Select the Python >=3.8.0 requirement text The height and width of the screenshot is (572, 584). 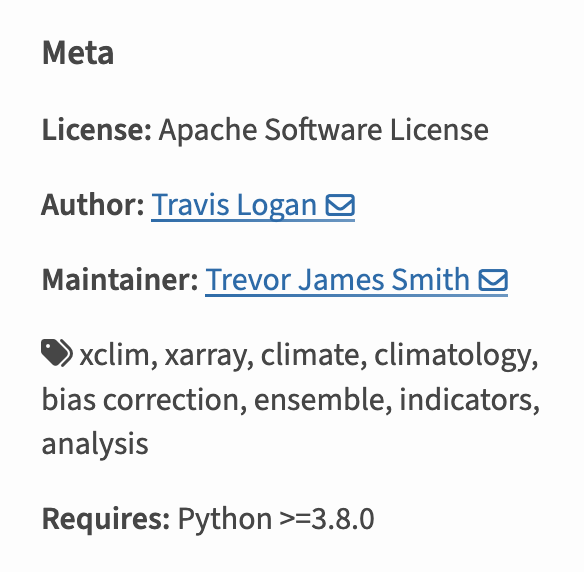276,519
